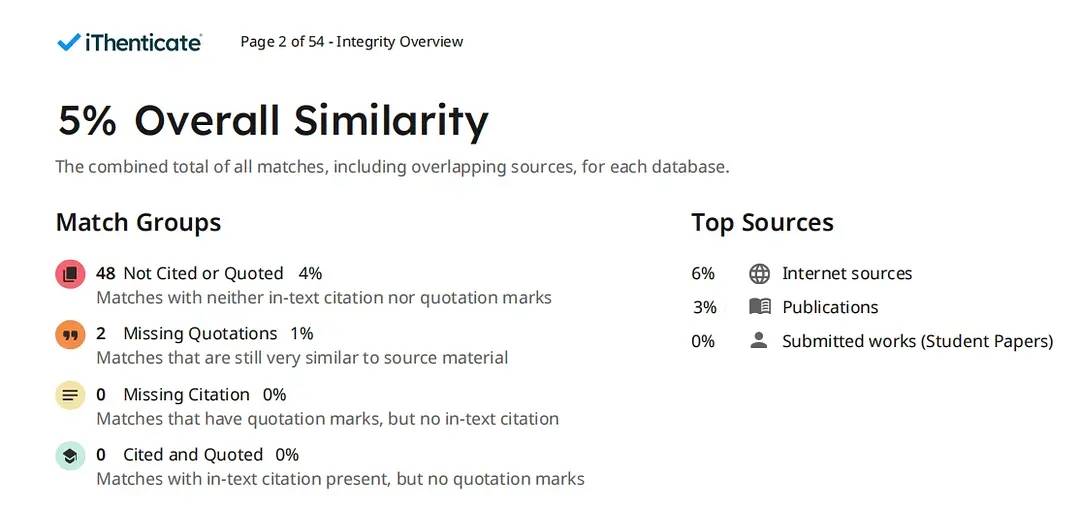Click the orange Missing Quotations quote icon
The width and height of the screenshot is (1080, 507).
coord(70,335)
